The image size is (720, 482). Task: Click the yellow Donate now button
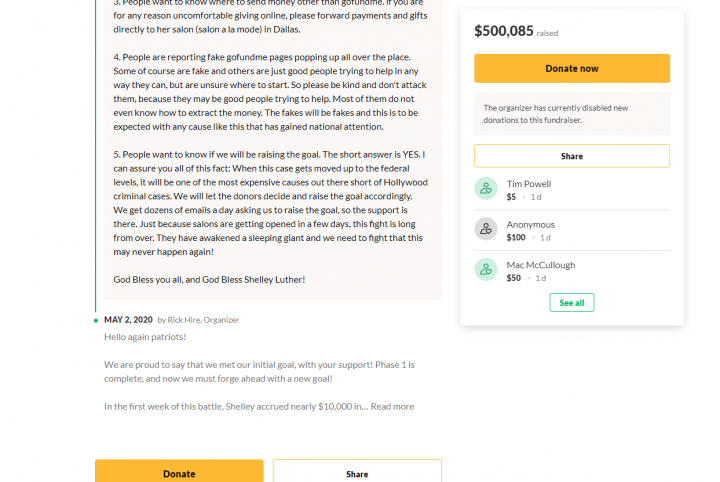[x=572, y=68]
